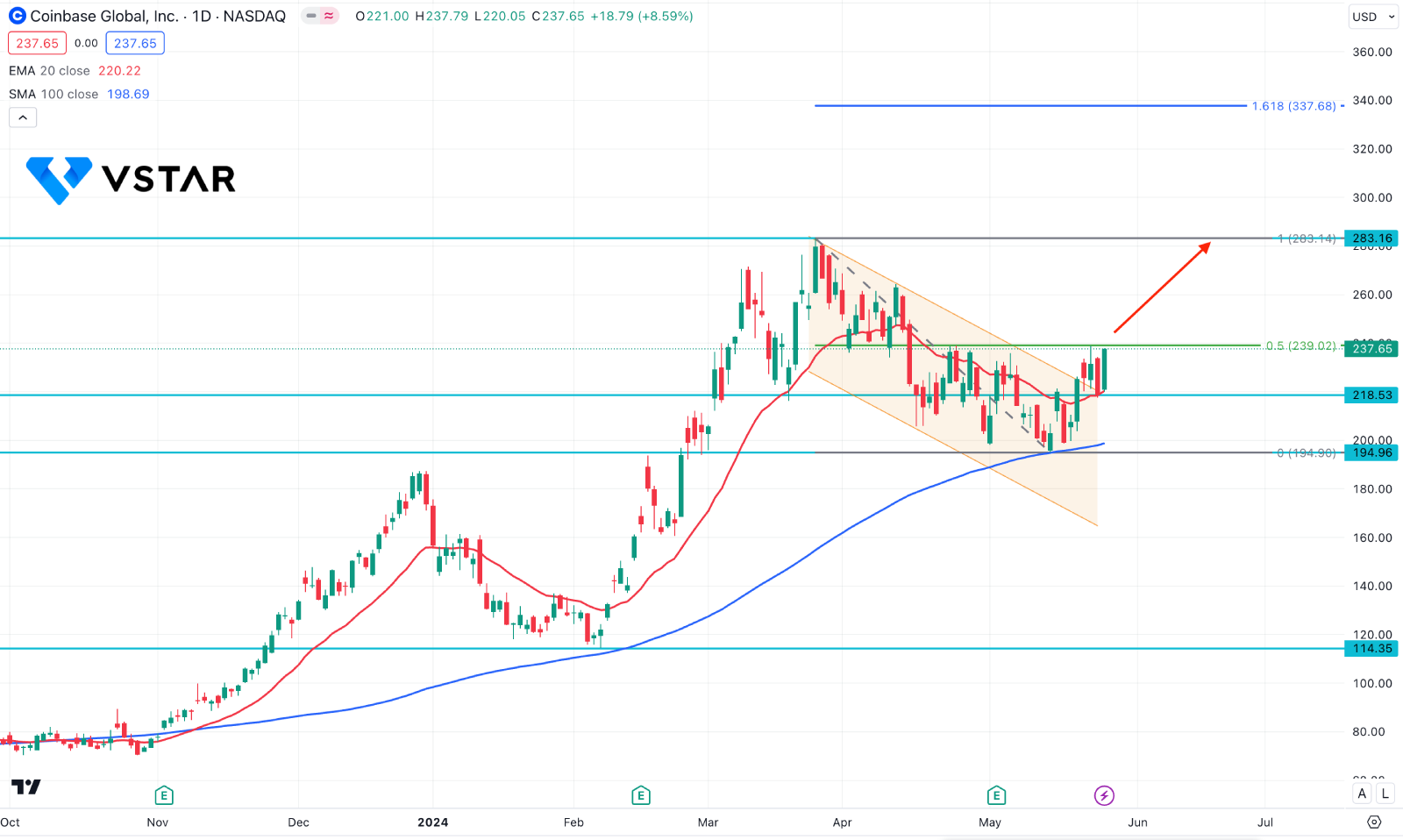Open the USD currency dropdown
Screen dimensions: 1403x840
pos(1373,17)
